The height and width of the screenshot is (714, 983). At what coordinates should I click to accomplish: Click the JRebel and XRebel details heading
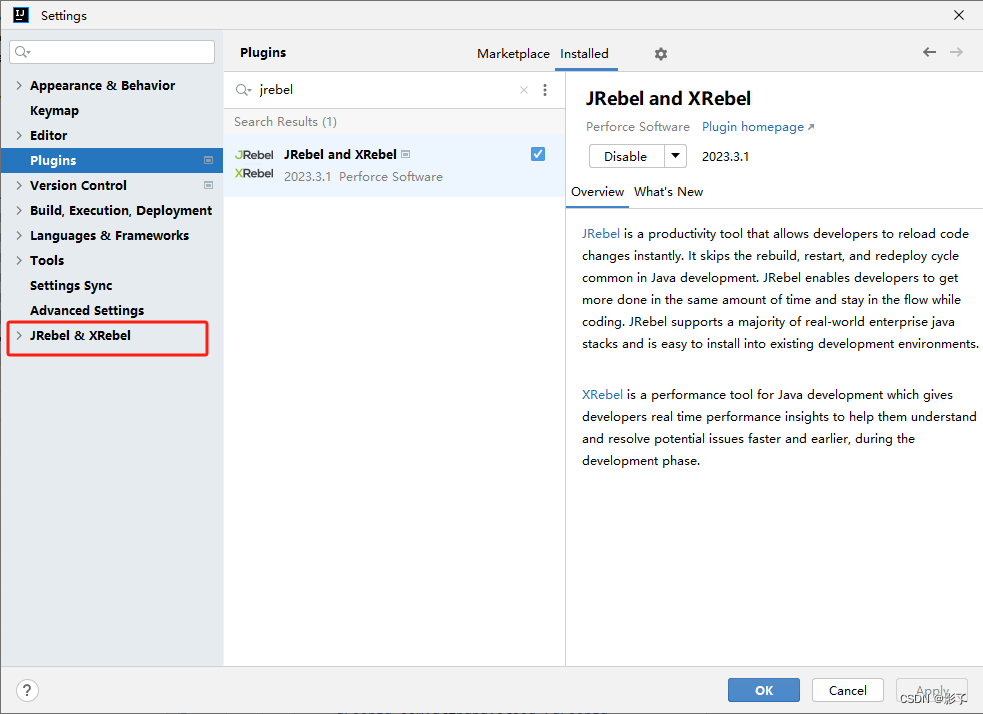(x=668, y=98)
